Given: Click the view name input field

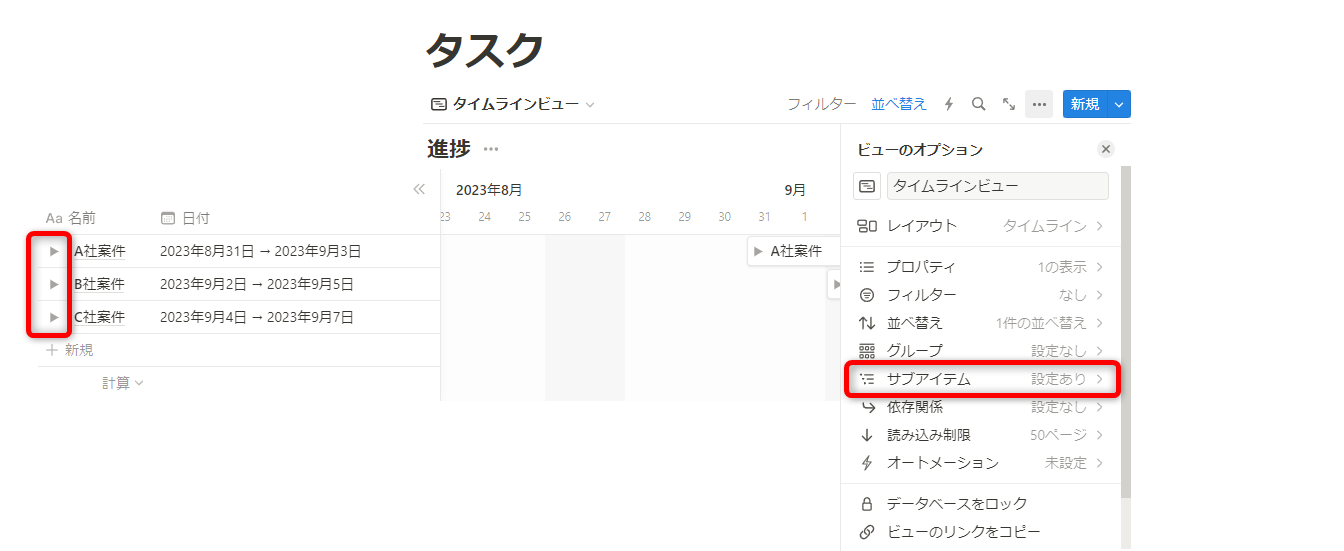Looking at the screenshot, I should (997, 186).
